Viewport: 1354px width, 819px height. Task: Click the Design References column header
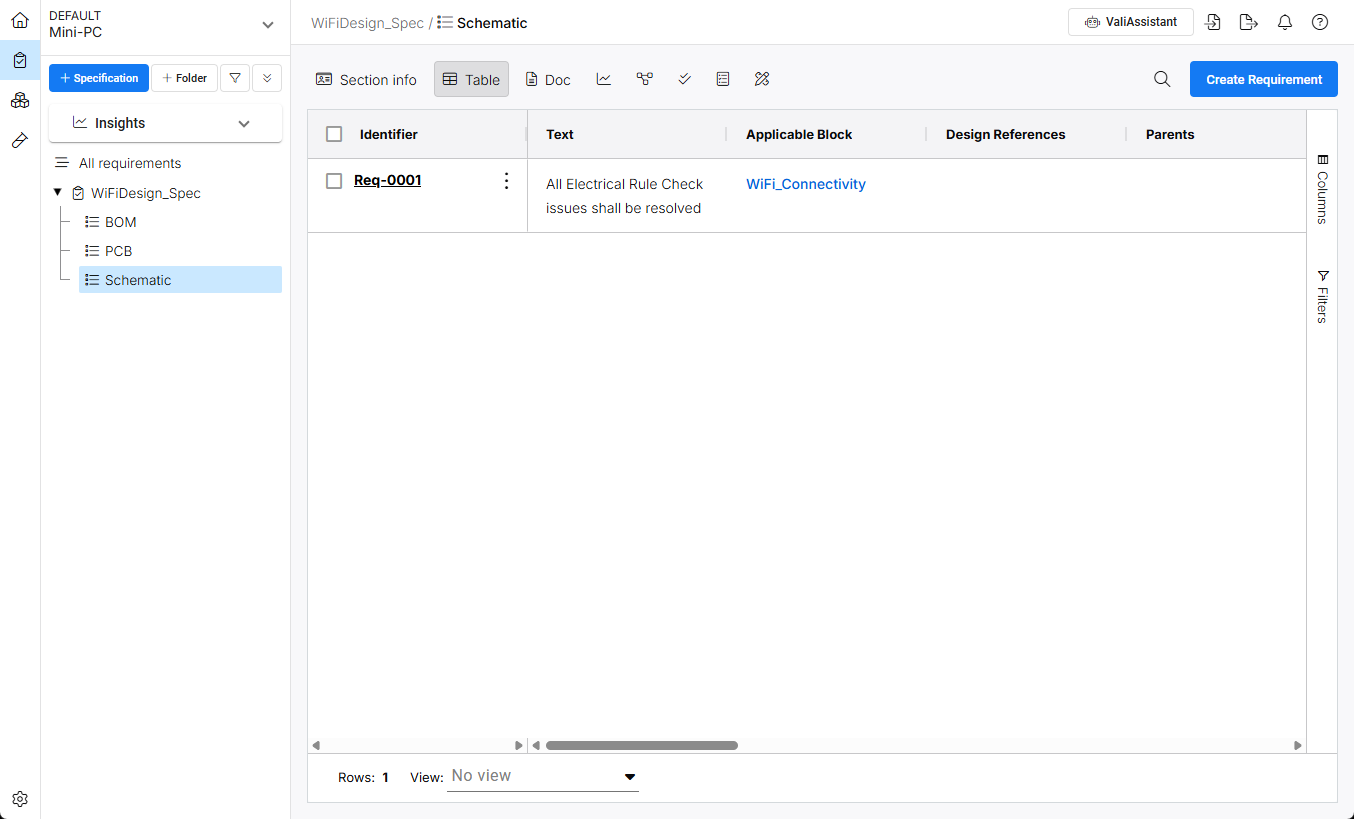[1006, 134]
